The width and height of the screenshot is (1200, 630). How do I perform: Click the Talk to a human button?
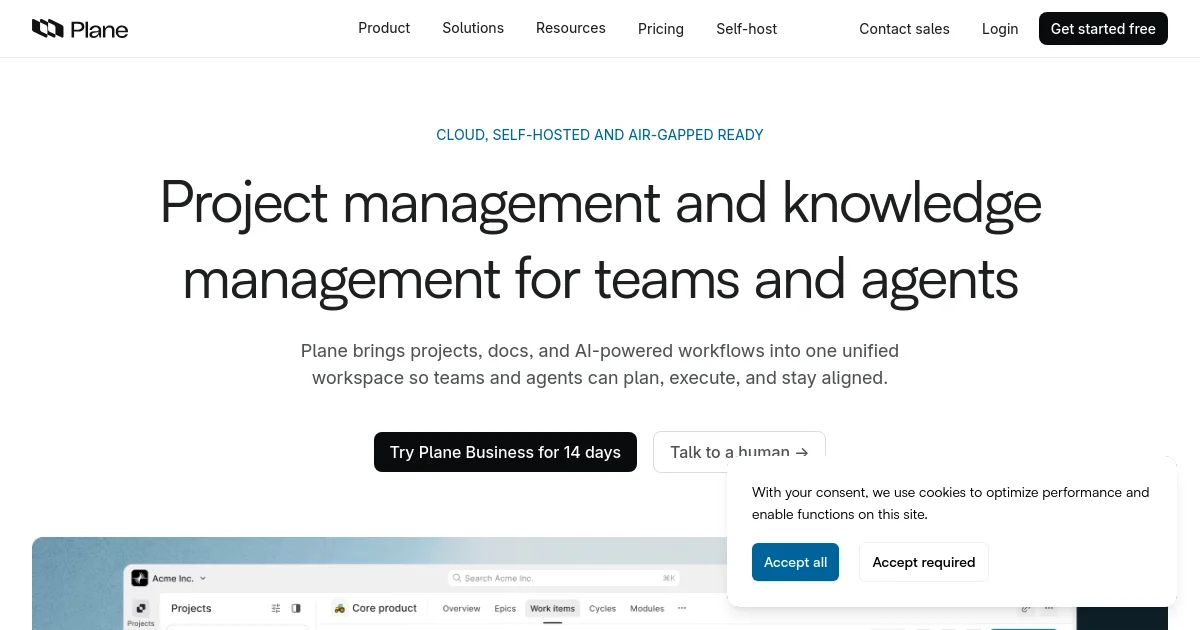coord(739,452)
